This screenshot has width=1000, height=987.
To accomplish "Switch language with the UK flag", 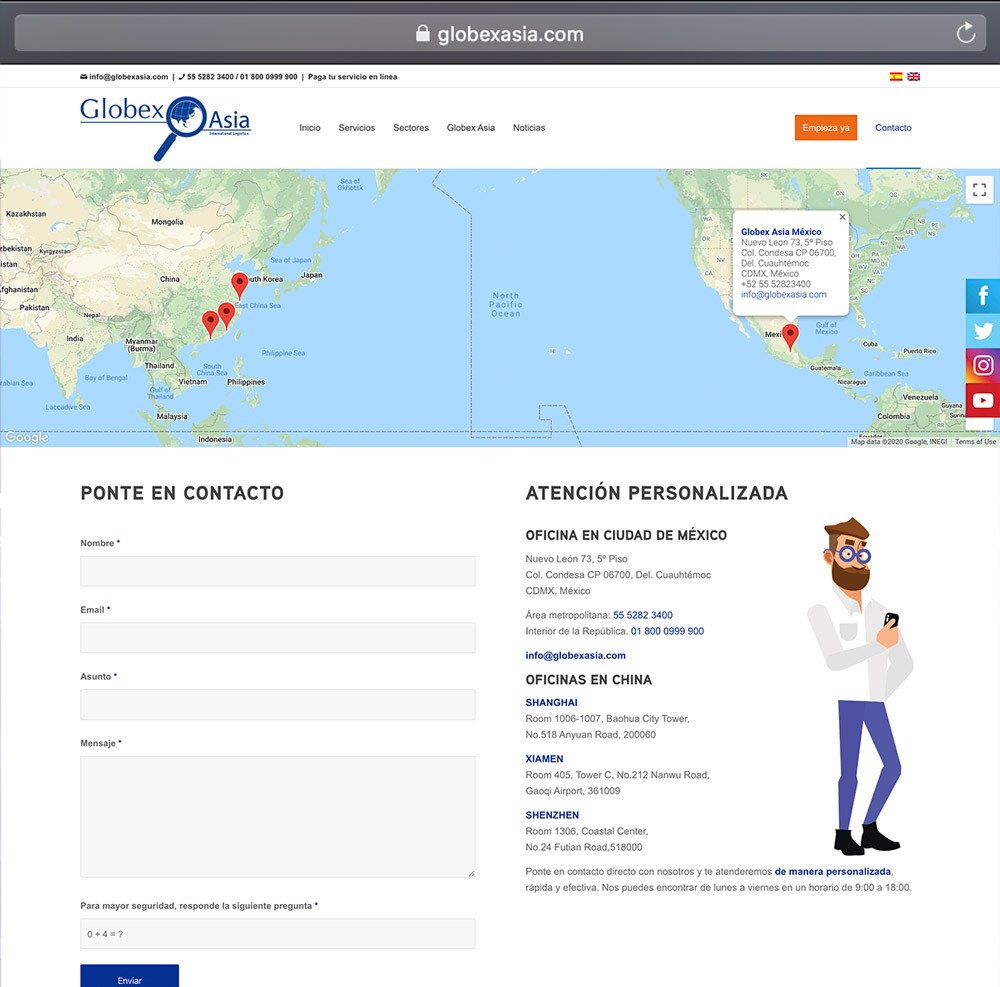I will [x=914, y=77].
